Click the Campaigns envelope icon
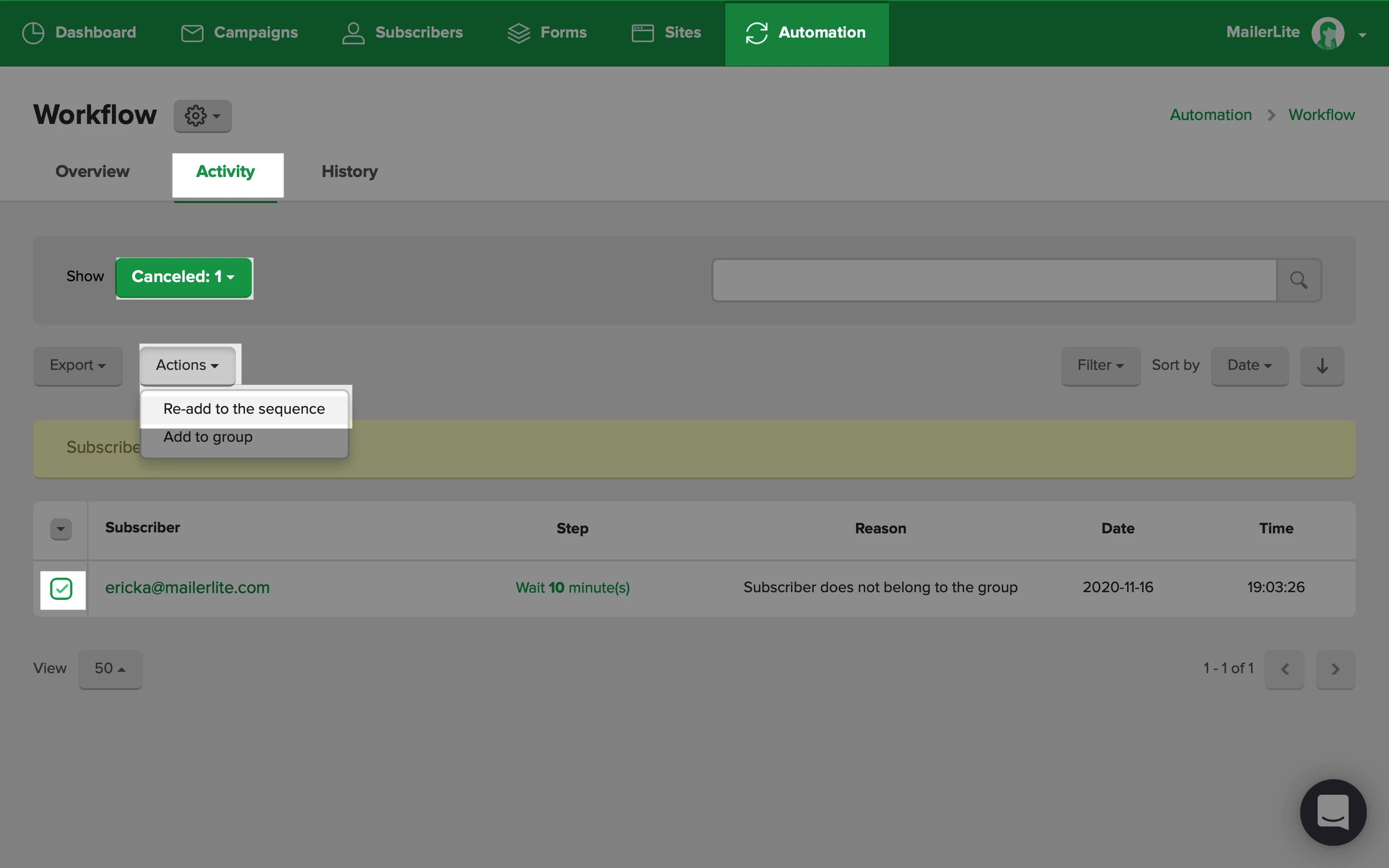1389x868 pixels. [192, 33]
